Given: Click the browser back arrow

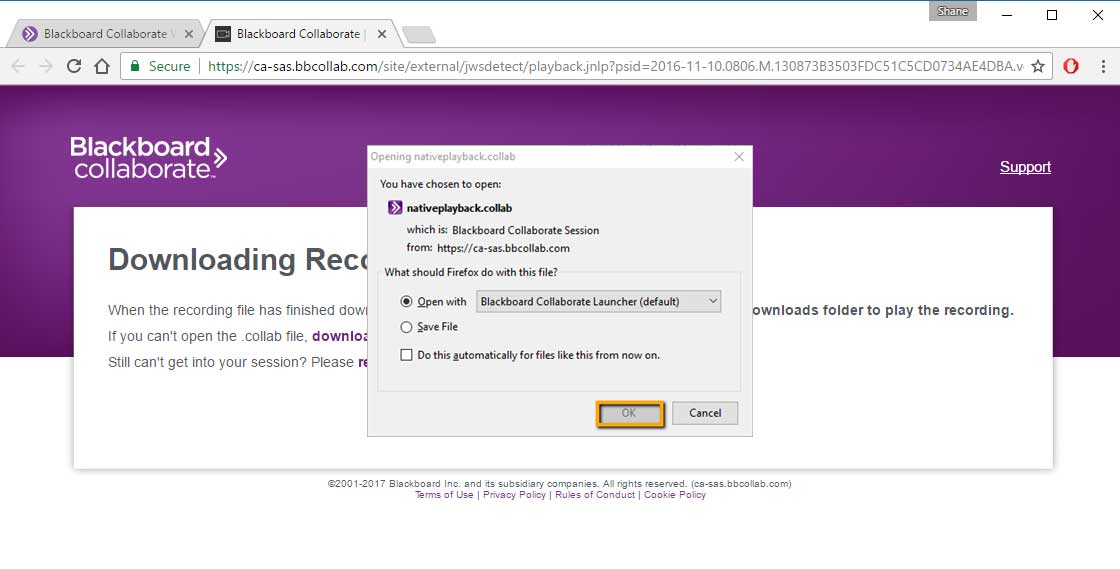Looking at the screenshot, I should point(18,66).
